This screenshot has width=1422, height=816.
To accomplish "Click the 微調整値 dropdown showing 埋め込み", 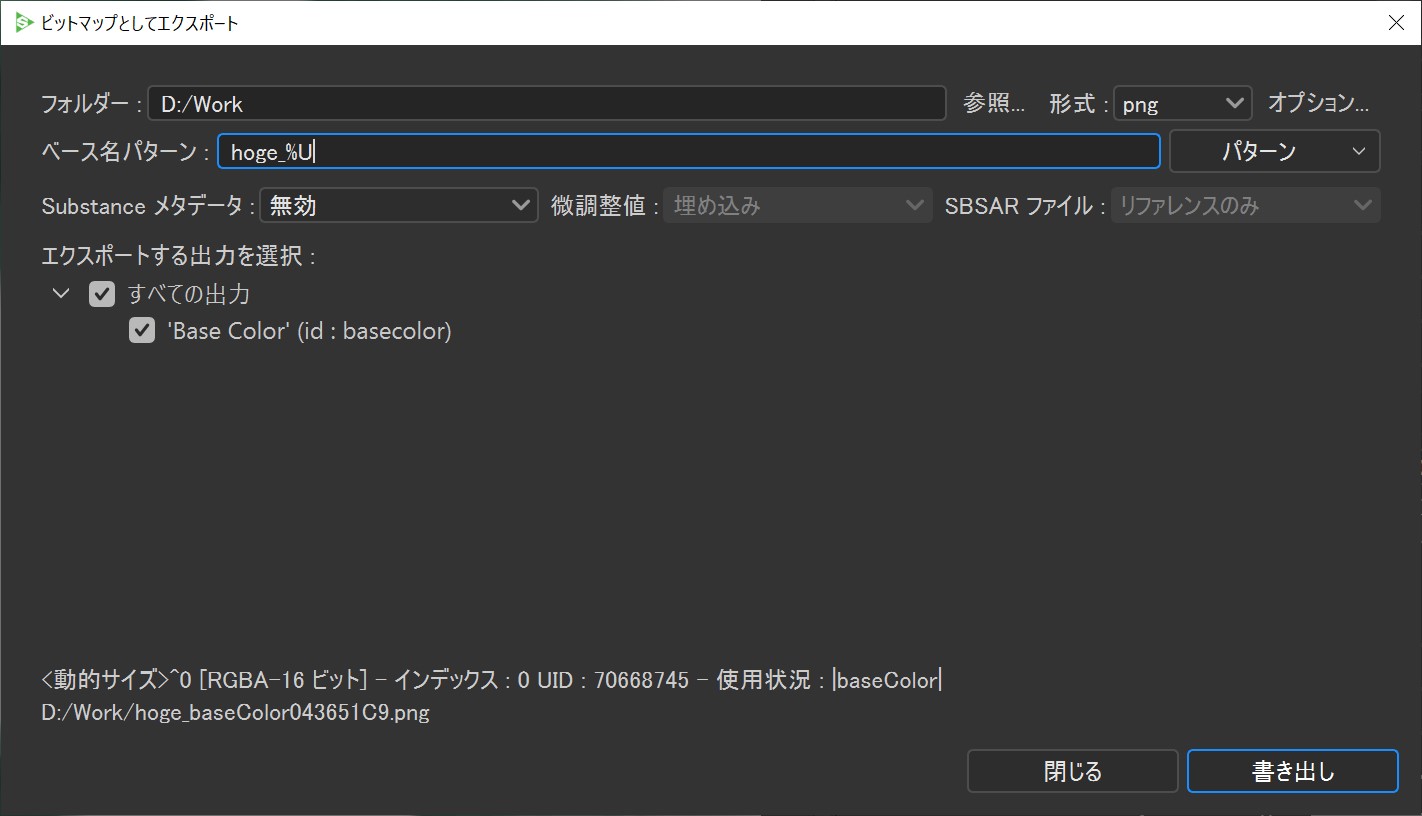I will coord(797,206).
